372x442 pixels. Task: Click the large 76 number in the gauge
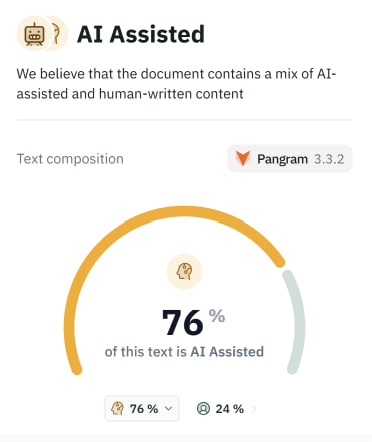pyautogui.click(x=183, y=322)
